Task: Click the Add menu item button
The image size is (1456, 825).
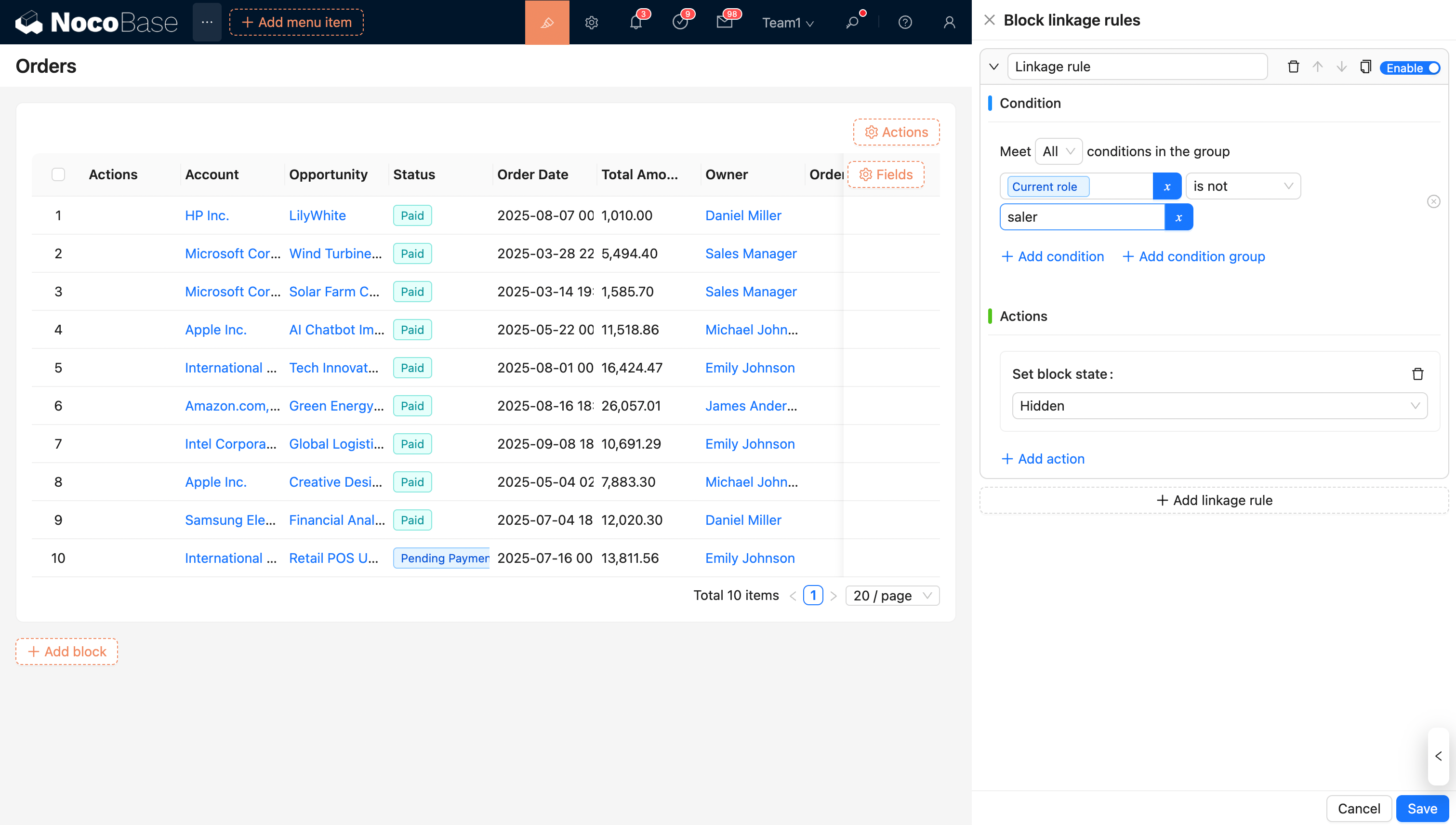Action: click(296, 23)
